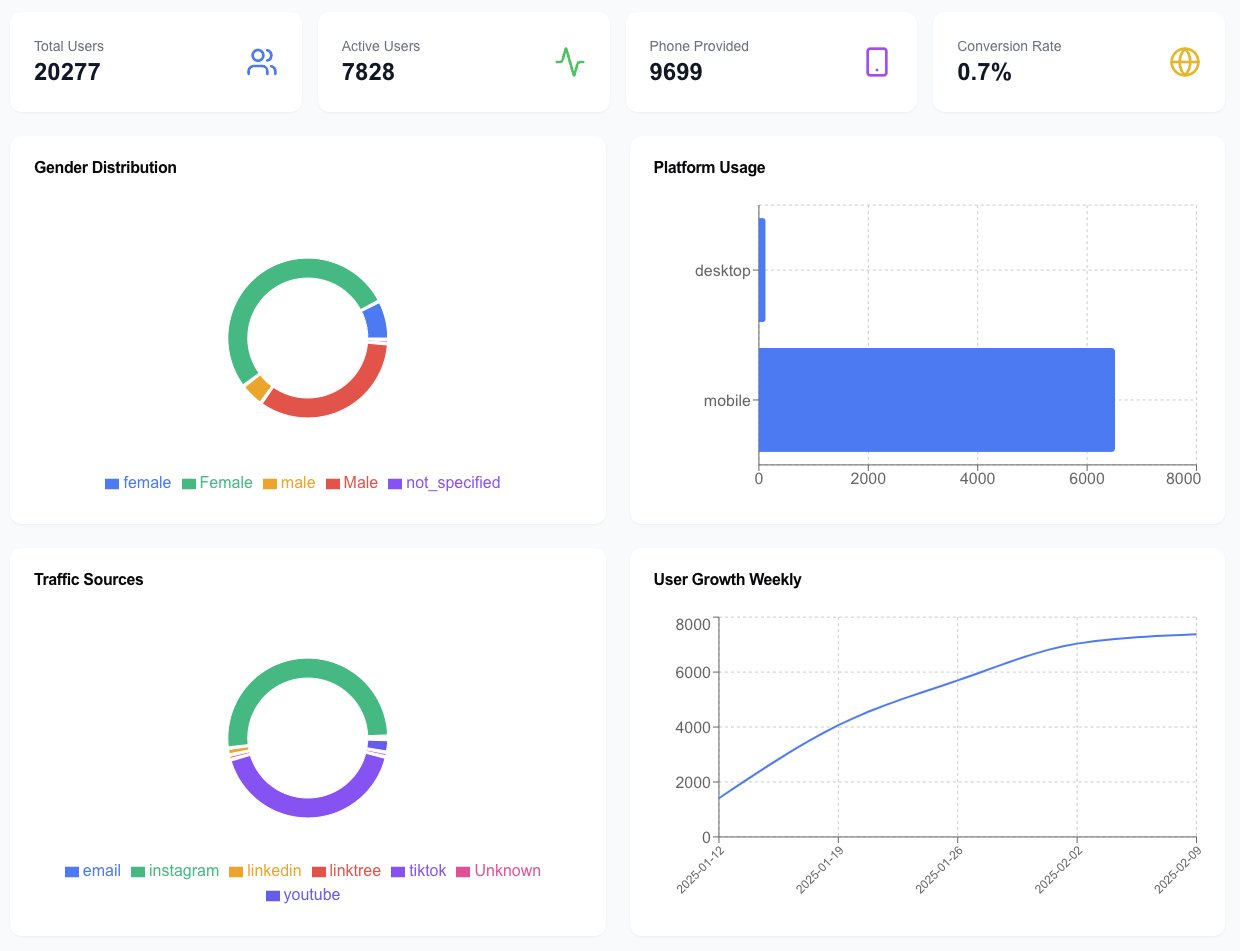Viewport: 1240px width, 951px height.
Task: Click the desktop bar in Platform Usage chart
Action: pyautogui.click(x=762, y=268)
